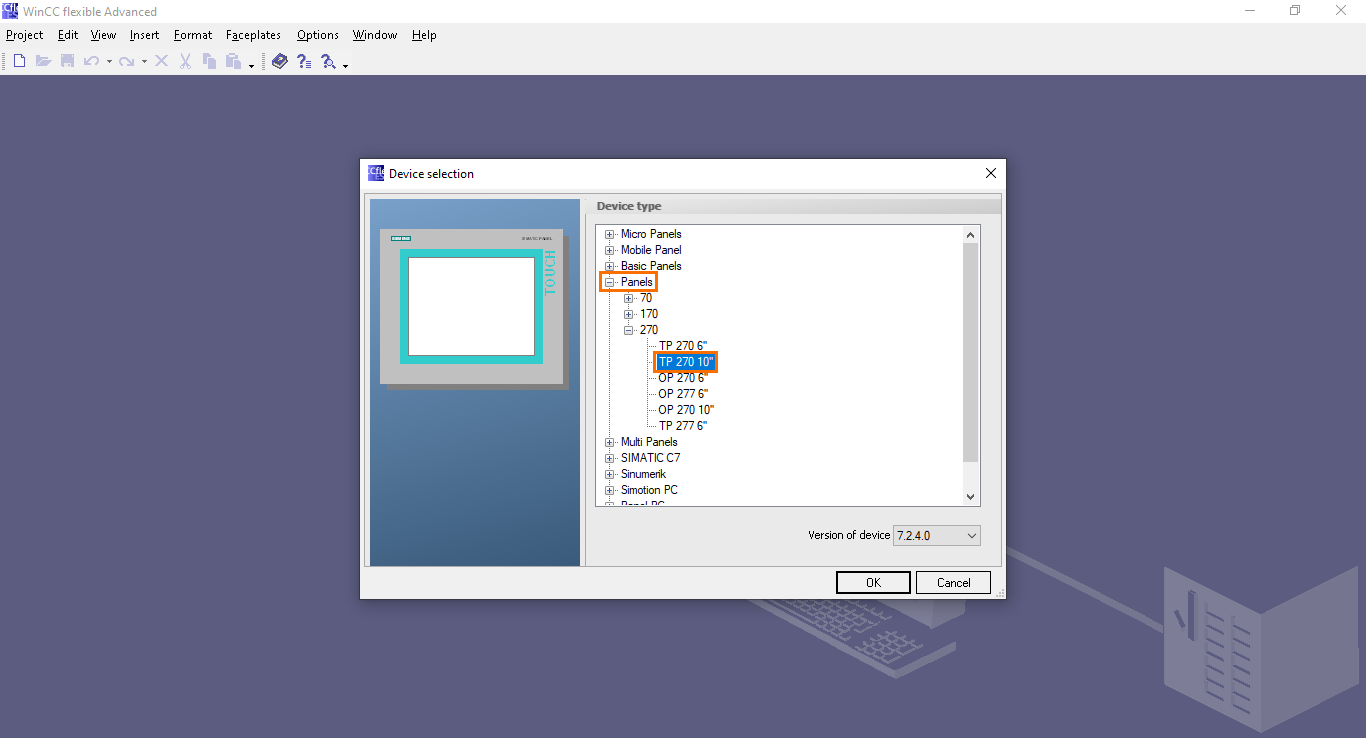1366x738 pixels.
Task: Expand the Sinumerik tree node
Action: tap(610, 474)
